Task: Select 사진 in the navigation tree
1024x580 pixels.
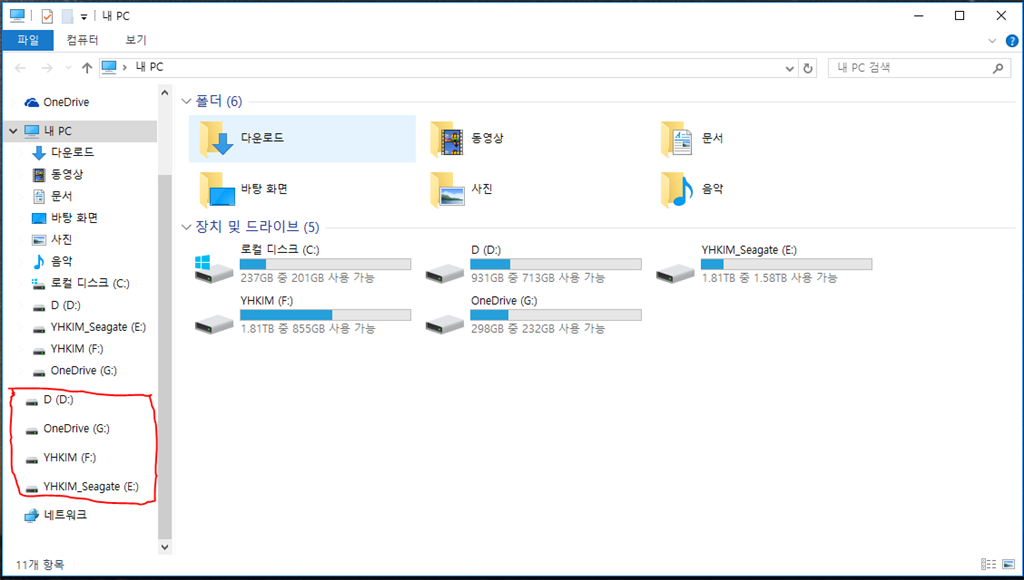Action: click(x=52, y=240)
